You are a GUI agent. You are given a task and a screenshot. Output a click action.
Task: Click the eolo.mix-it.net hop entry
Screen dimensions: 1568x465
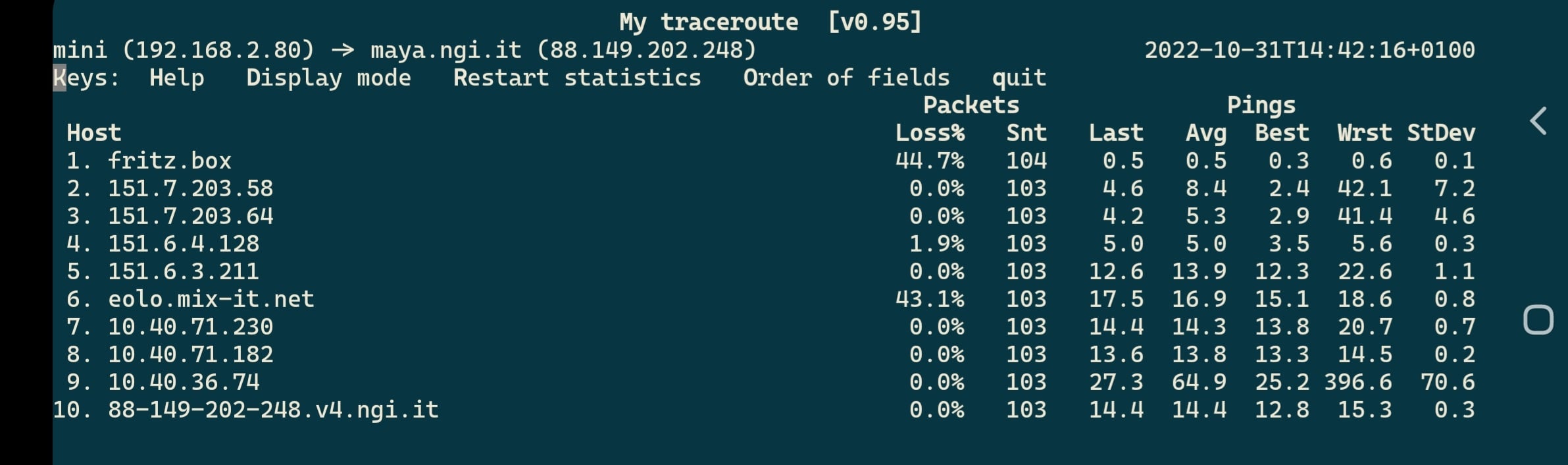211,299
